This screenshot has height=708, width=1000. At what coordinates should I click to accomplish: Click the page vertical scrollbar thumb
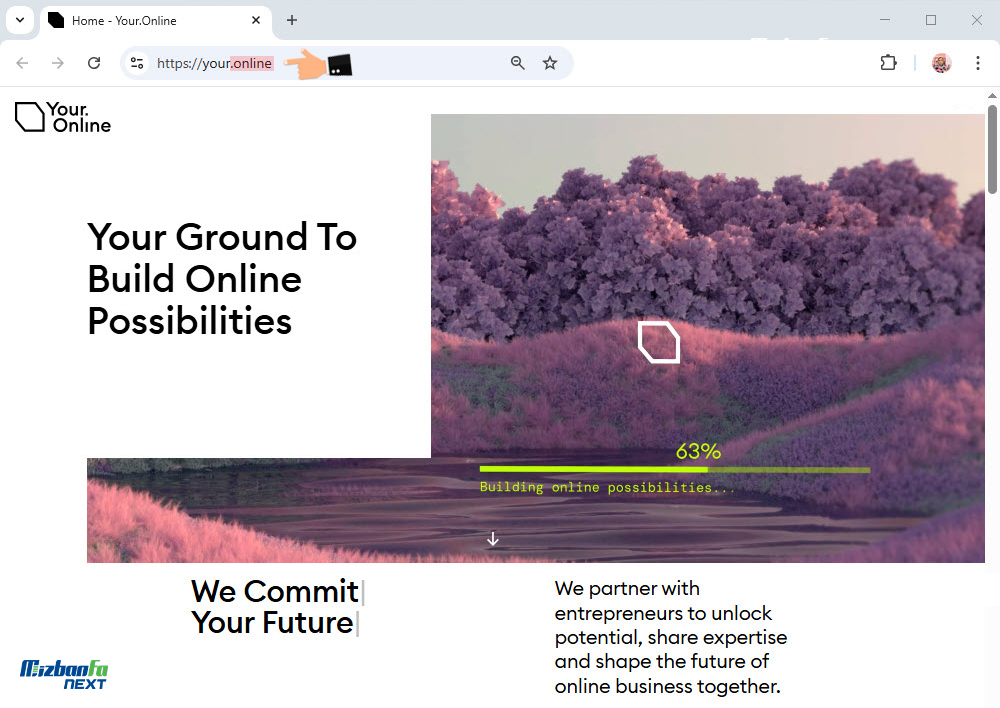click(x=992, y=148)
